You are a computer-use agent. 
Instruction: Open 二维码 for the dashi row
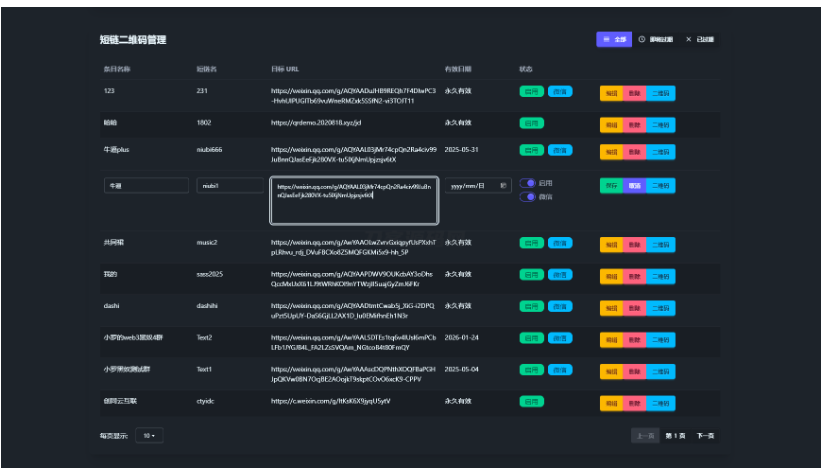(660, 306)
